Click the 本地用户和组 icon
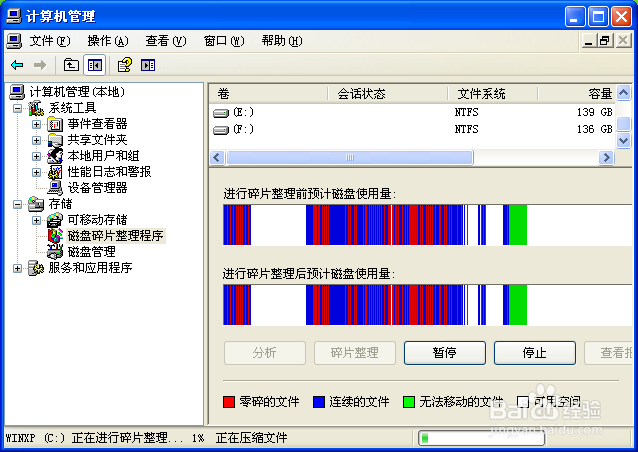The image size is (638, 452). (55, 156)
